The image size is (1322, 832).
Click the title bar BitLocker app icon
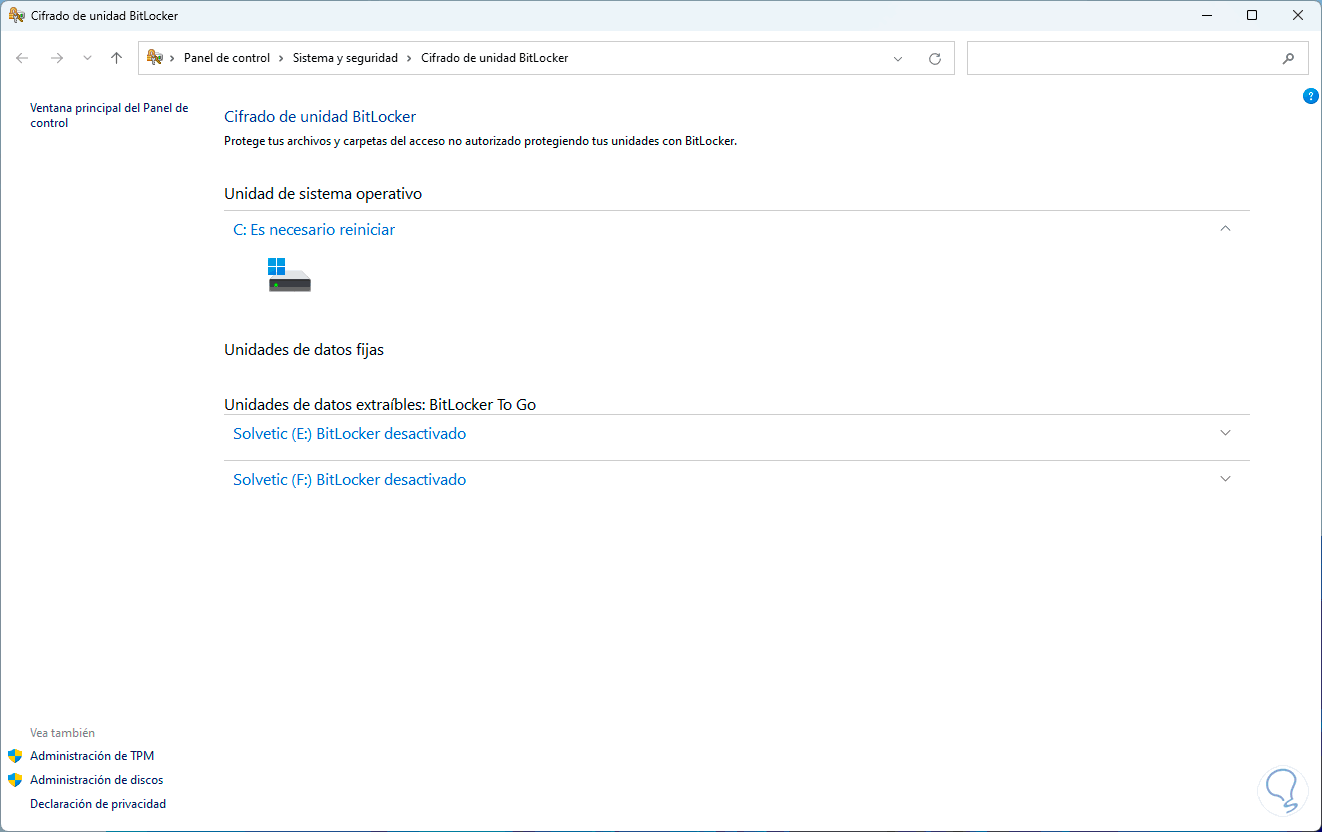[x=16, y=15]
